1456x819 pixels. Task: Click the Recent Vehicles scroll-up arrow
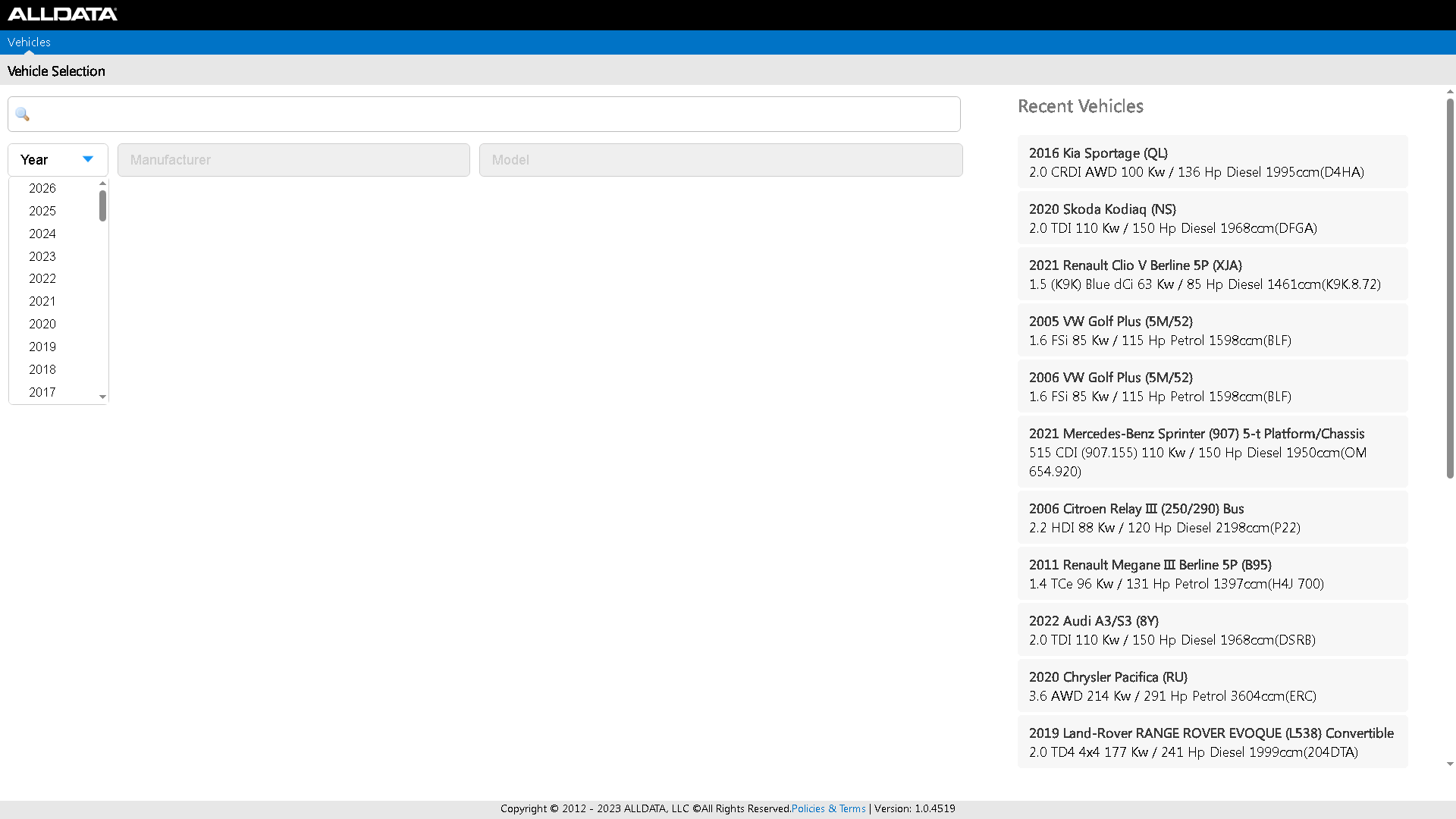coord(1450,92)
